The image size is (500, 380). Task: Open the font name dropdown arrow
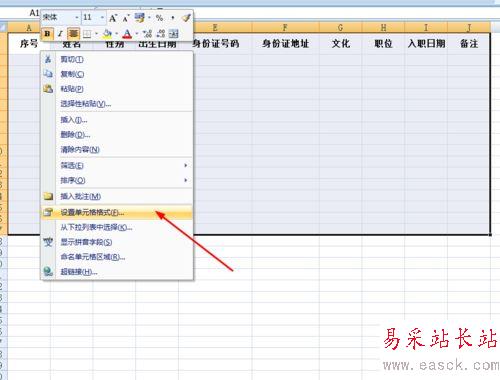pos(77,17)
